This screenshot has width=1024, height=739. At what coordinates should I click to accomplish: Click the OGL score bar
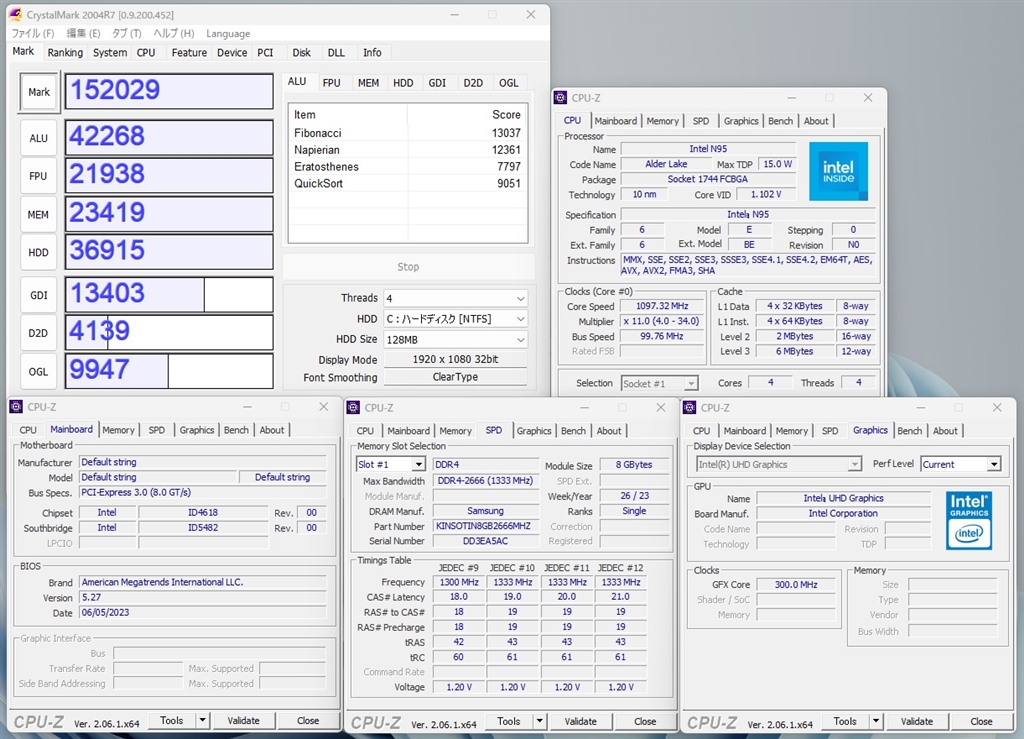click(169, 370)
